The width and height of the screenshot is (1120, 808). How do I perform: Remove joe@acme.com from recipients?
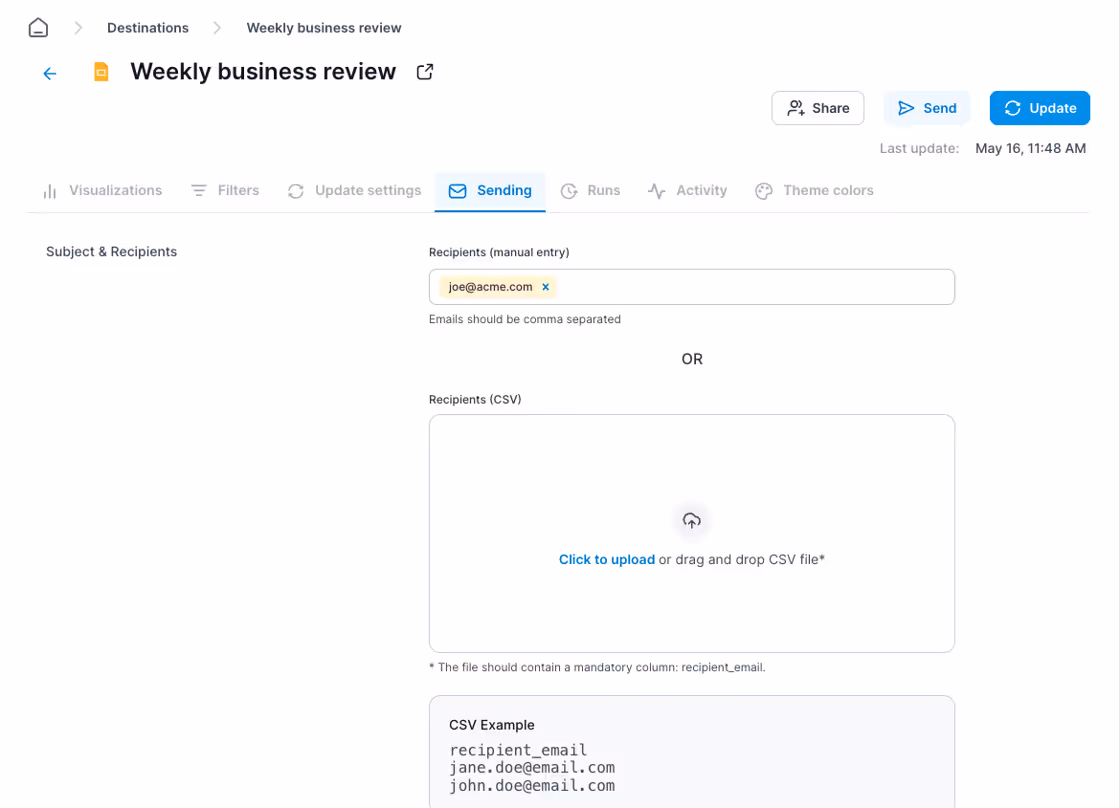click(x=545, y=286)
